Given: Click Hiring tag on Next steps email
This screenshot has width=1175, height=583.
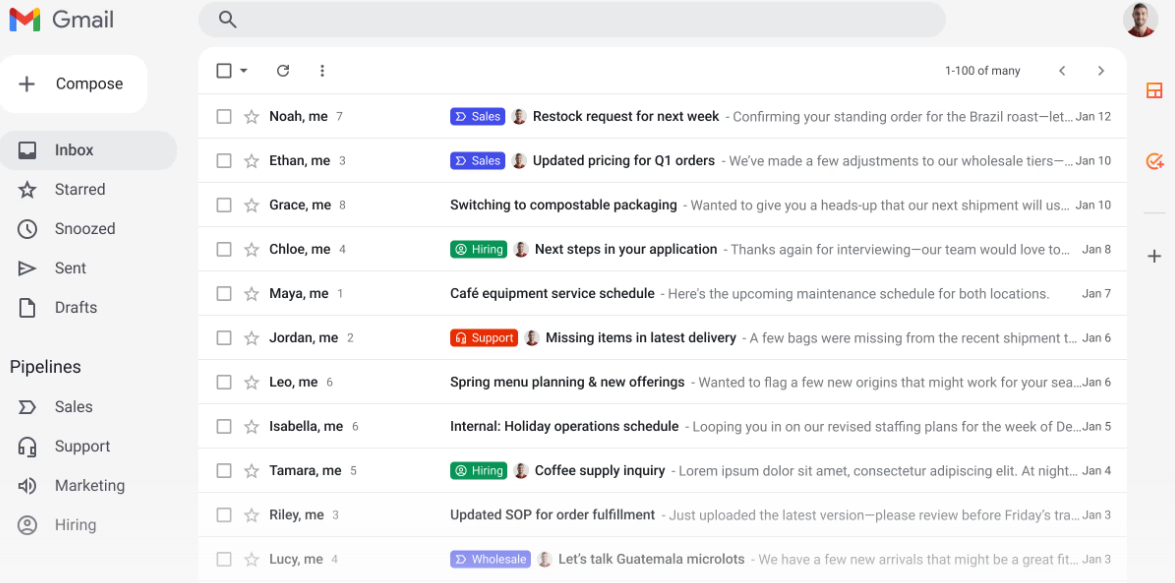Looking at the screenshot, I should pyautogui.click(x=479, y=249).
